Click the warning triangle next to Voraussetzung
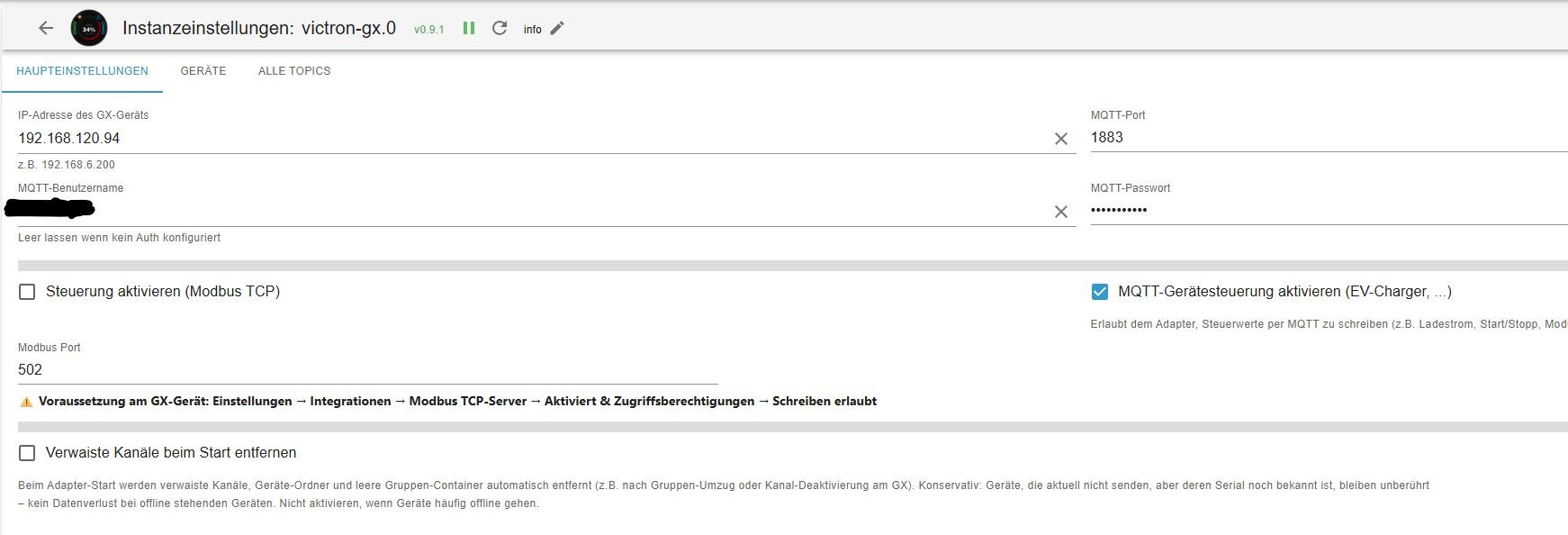 26,402
